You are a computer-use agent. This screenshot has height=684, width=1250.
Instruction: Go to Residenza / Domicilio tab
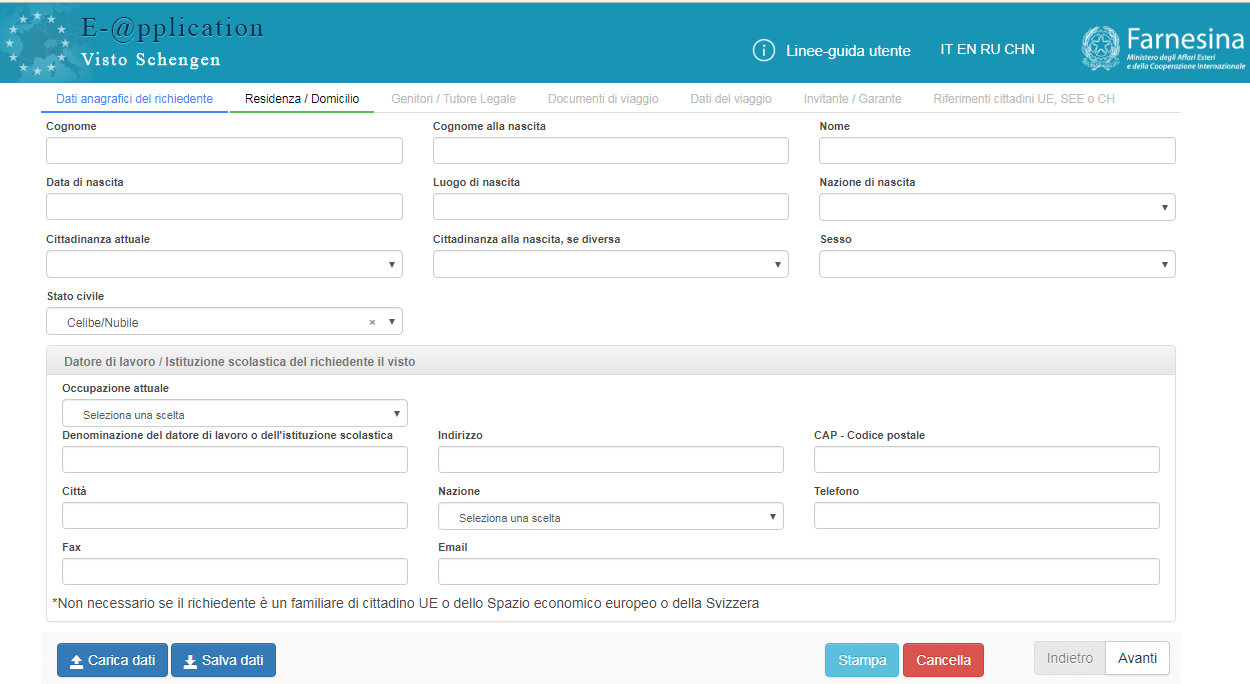pos(302,99)
